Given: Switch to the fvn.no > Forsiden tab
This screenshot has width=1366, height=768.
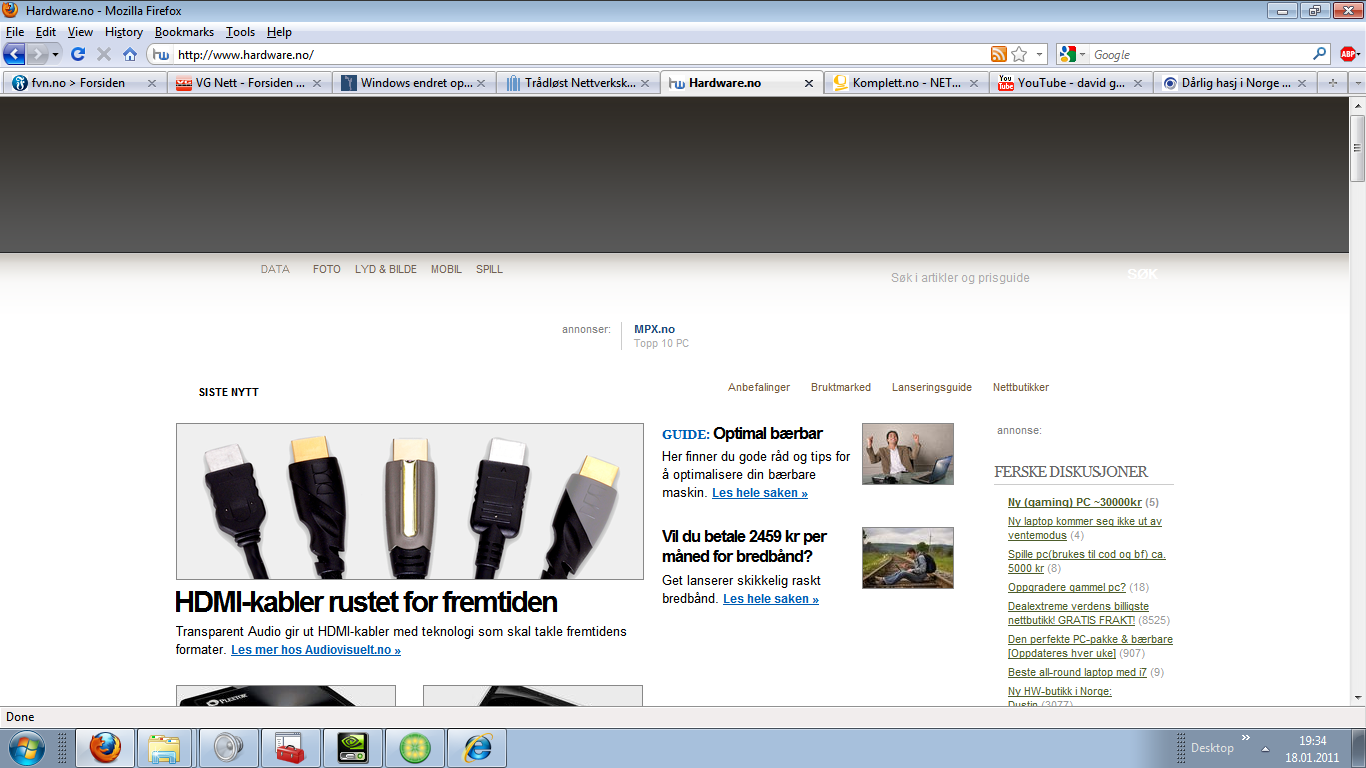Looking at the screenshot, I should (84, 83).
